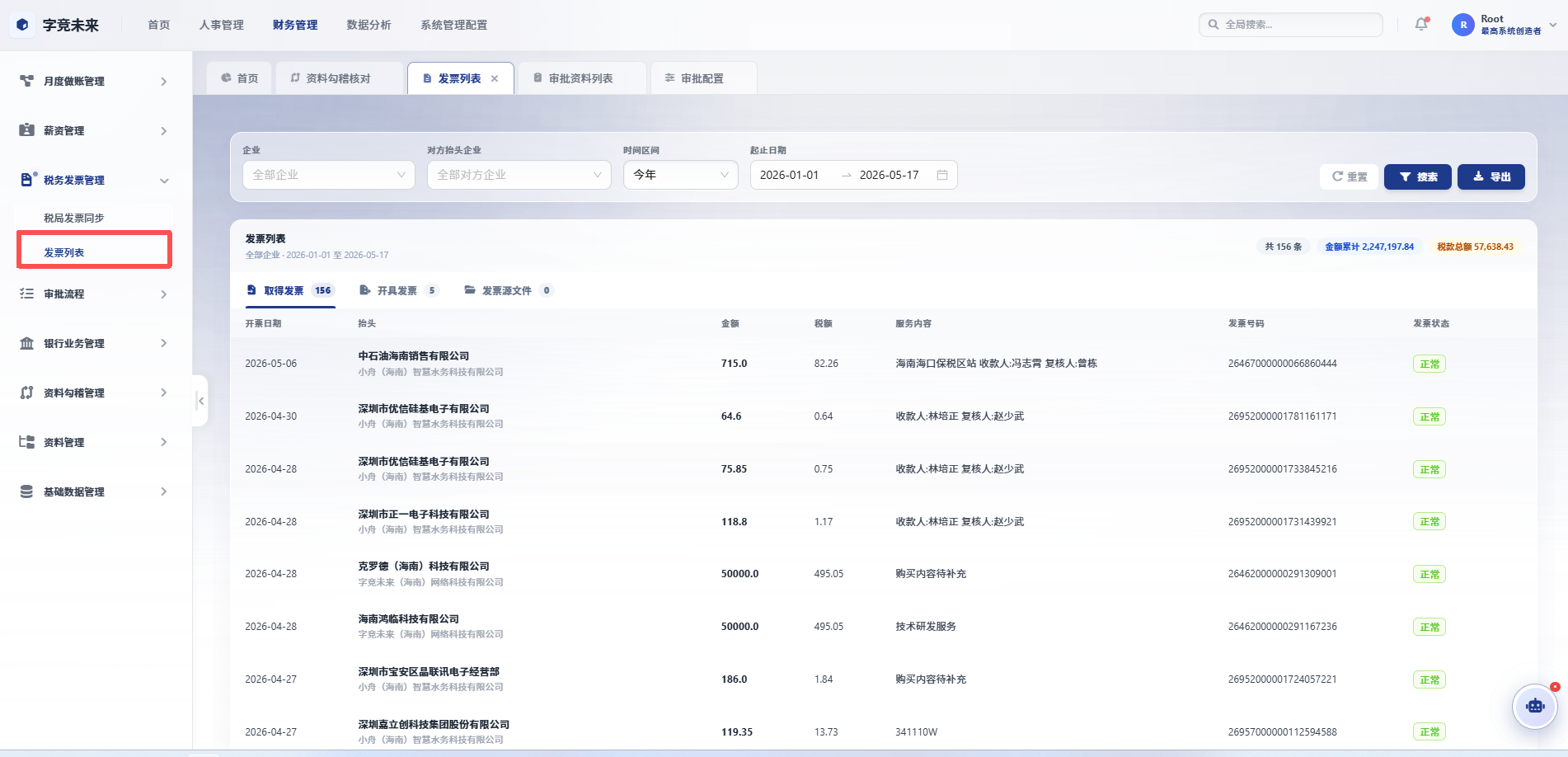Select 发票列表 in the sidebar

coord(64,252)
